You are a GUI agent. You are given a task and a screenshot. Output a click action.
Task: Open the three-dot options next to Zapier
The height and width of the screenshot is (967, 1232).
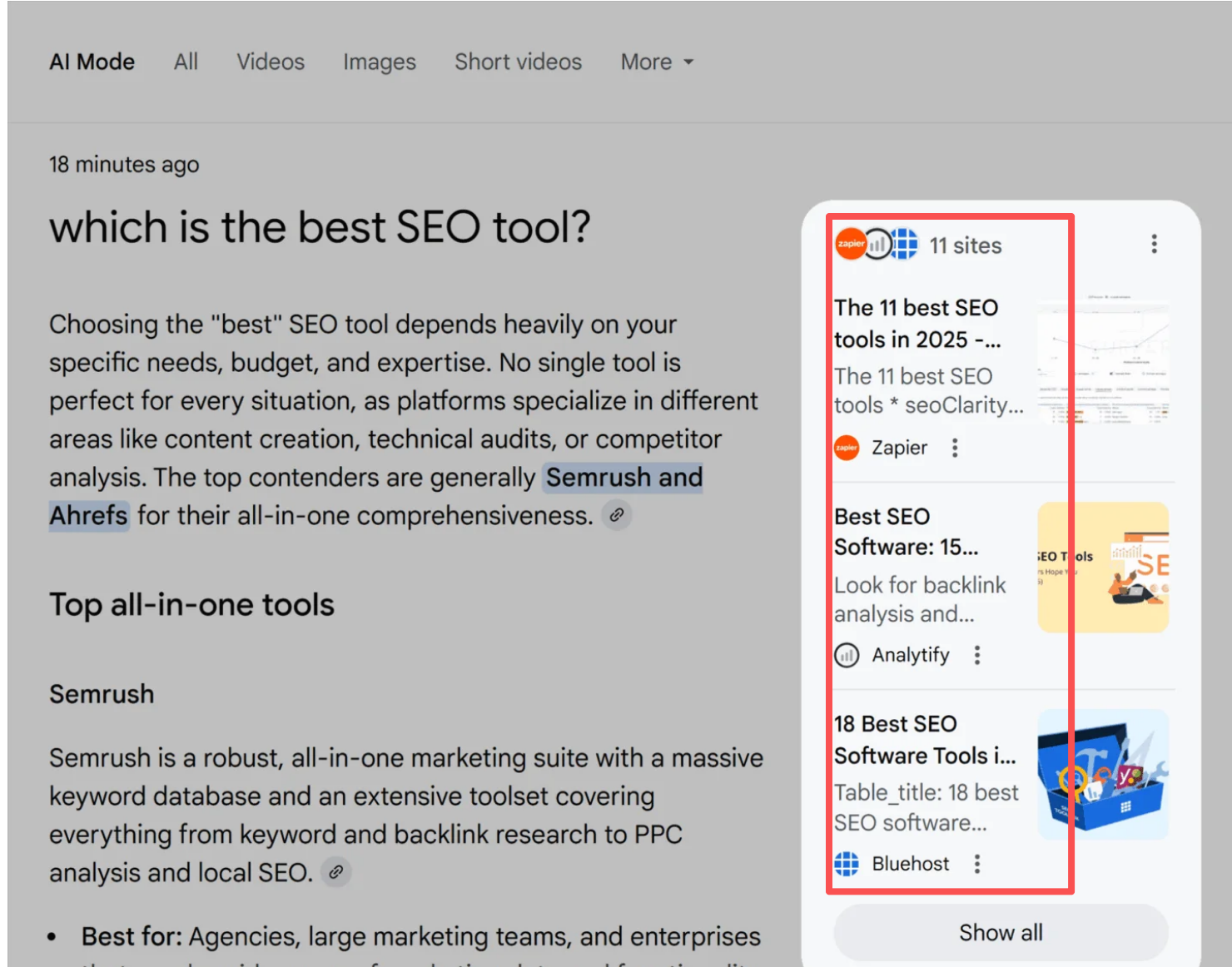[x=955, y=448]
